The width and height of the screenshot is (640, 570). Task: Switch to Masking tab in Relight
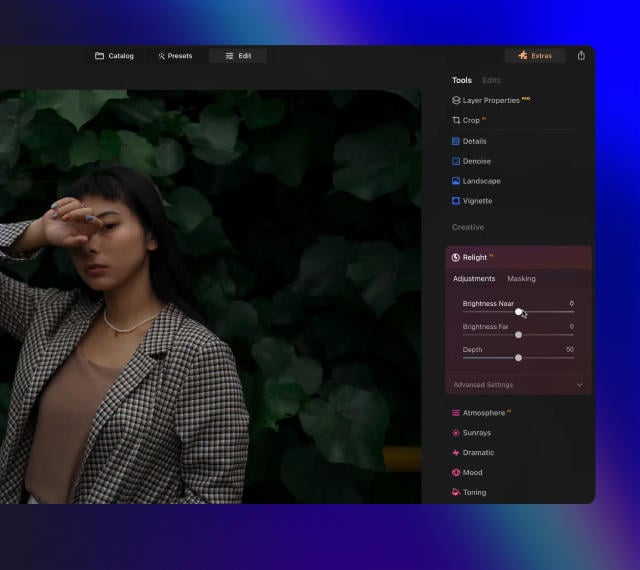pyautogui.click(x=521, y=279)
